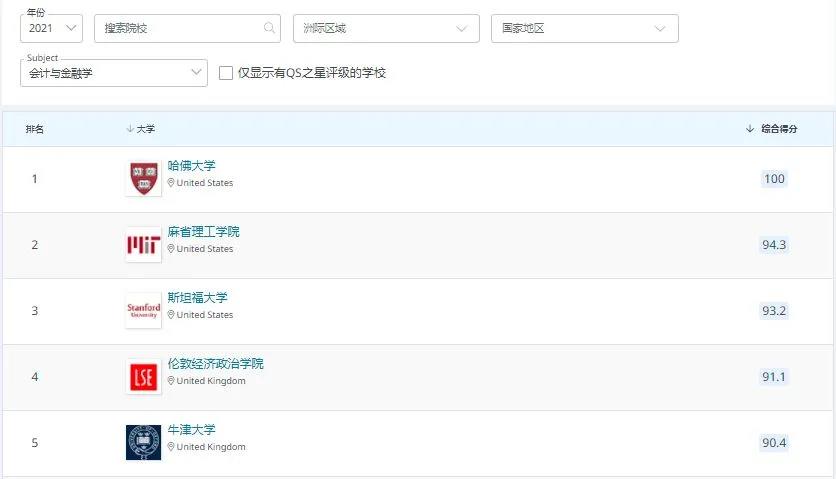Viewport: 836px width, 479px height.
Task: Click the Harvard shield logo
Action: (143, 178)
